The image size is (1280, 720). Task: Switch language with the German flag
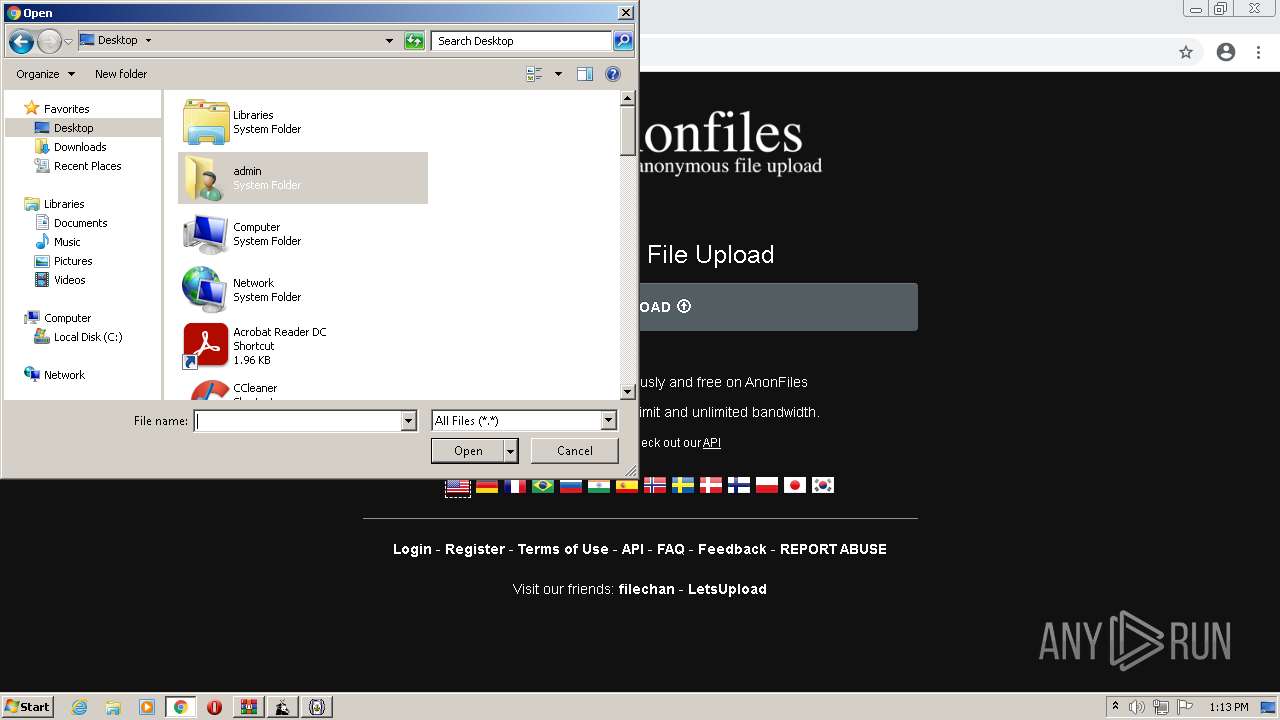[x=487, y=486]
